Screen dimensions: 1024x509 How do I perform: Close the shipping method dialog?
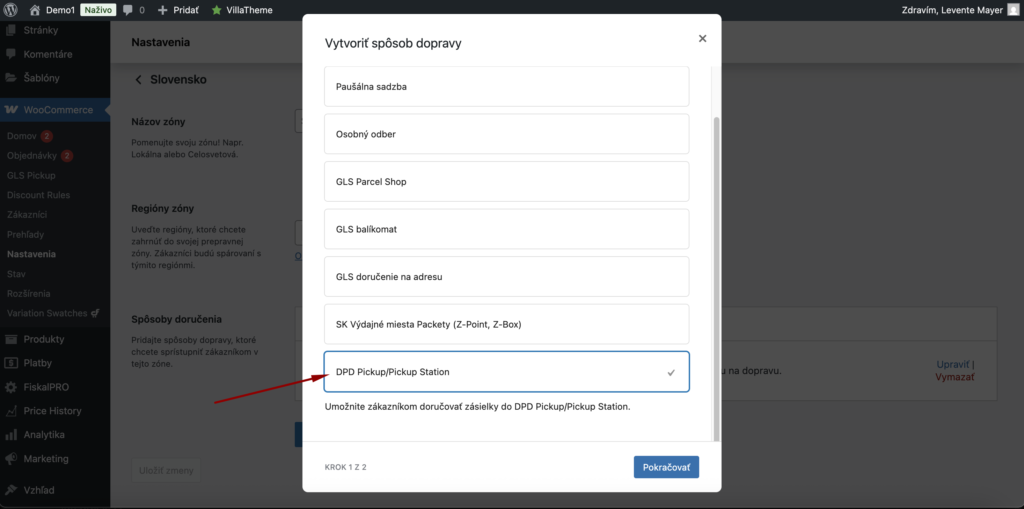coord(702,39)
